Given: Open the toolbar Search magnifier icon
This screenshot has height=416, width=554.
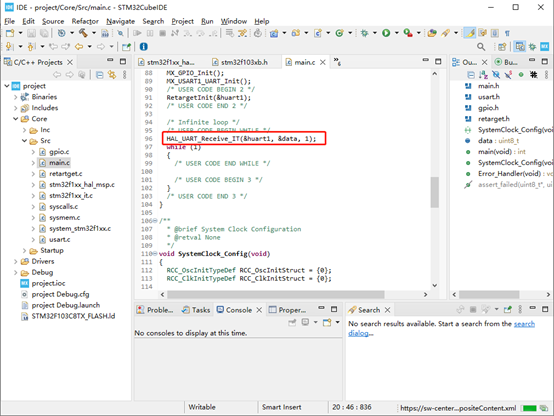Looking at the screenshot, I should tap(481, 47).
